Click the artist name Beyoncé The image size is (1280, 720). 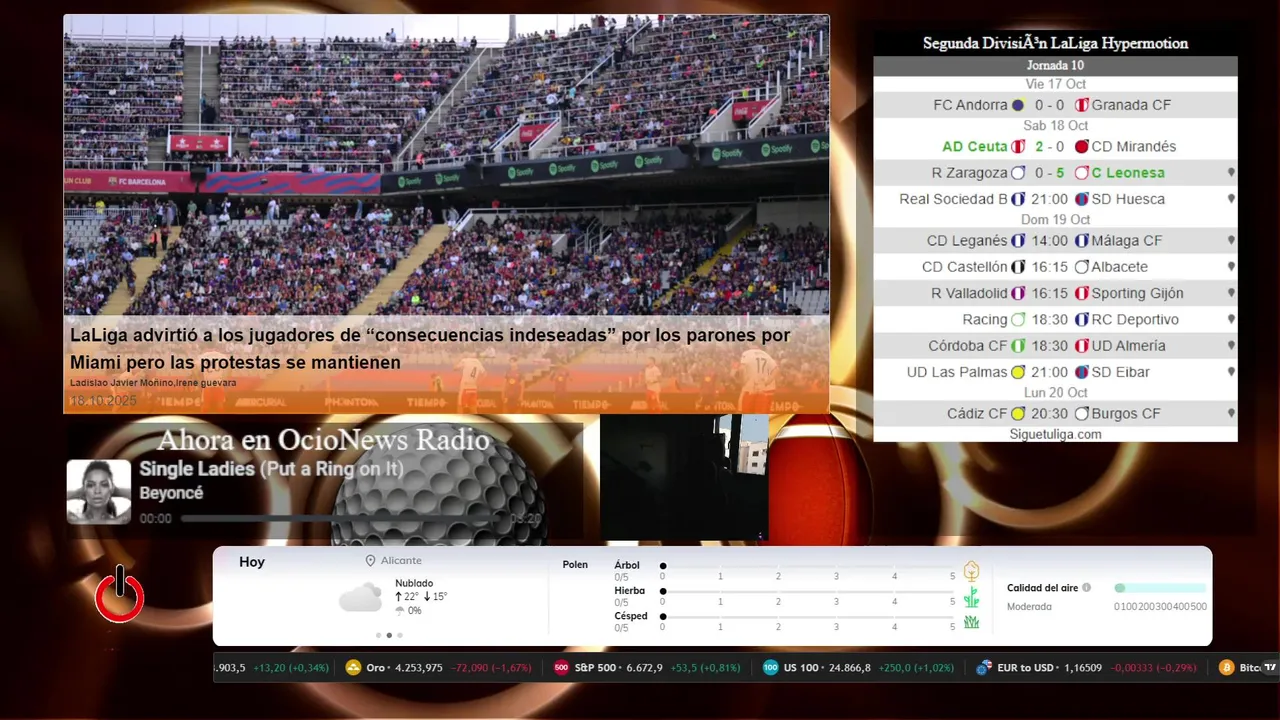(171, 493)
